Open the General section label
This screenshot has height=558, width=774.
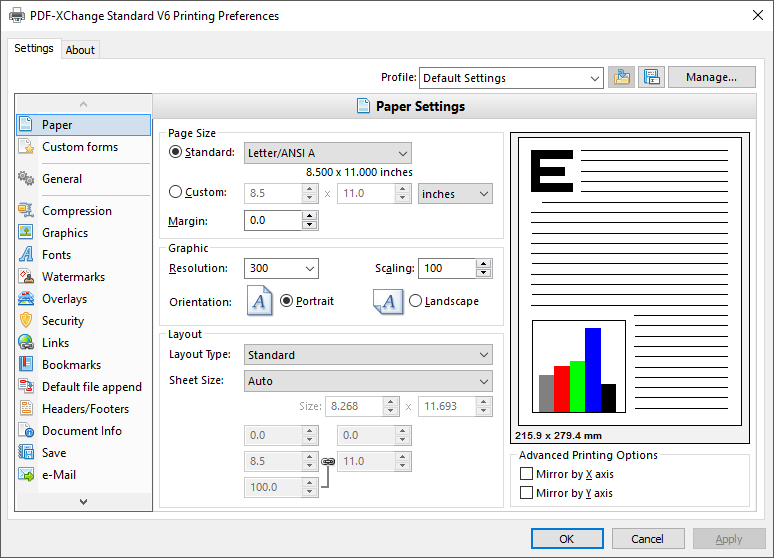[62, 179]
